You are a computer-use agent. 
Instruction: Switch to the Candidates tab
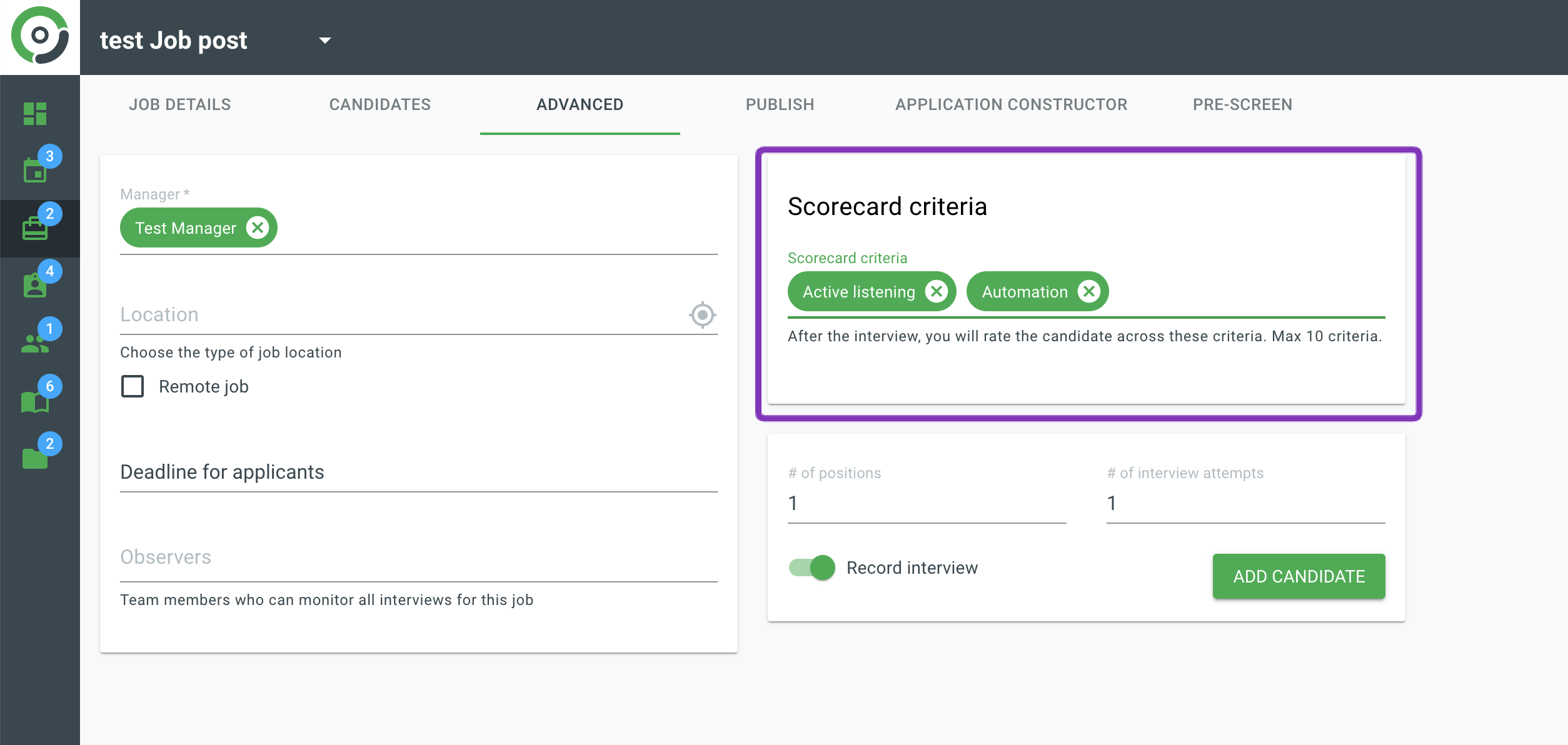coord(379,104)
